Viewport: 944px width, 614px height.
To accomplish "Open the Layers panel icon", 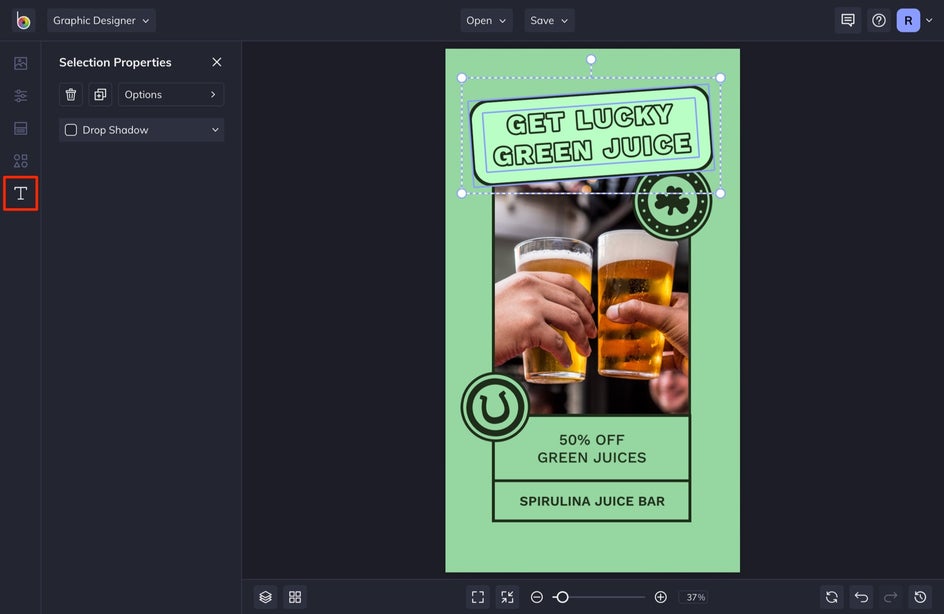I will coord(266,597).
